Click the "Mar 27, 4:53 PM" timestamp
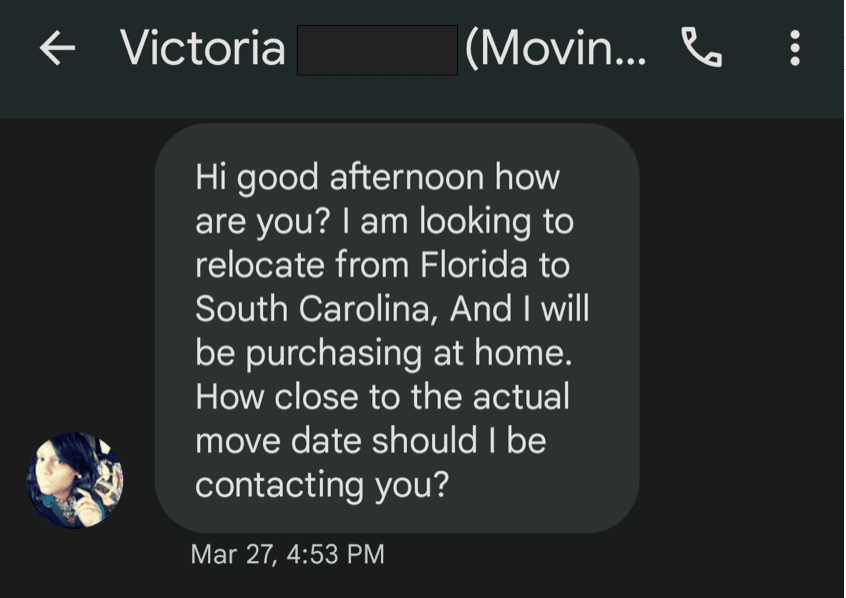The height and width of the screenshot is (598, 846). [x=287, y=554]
